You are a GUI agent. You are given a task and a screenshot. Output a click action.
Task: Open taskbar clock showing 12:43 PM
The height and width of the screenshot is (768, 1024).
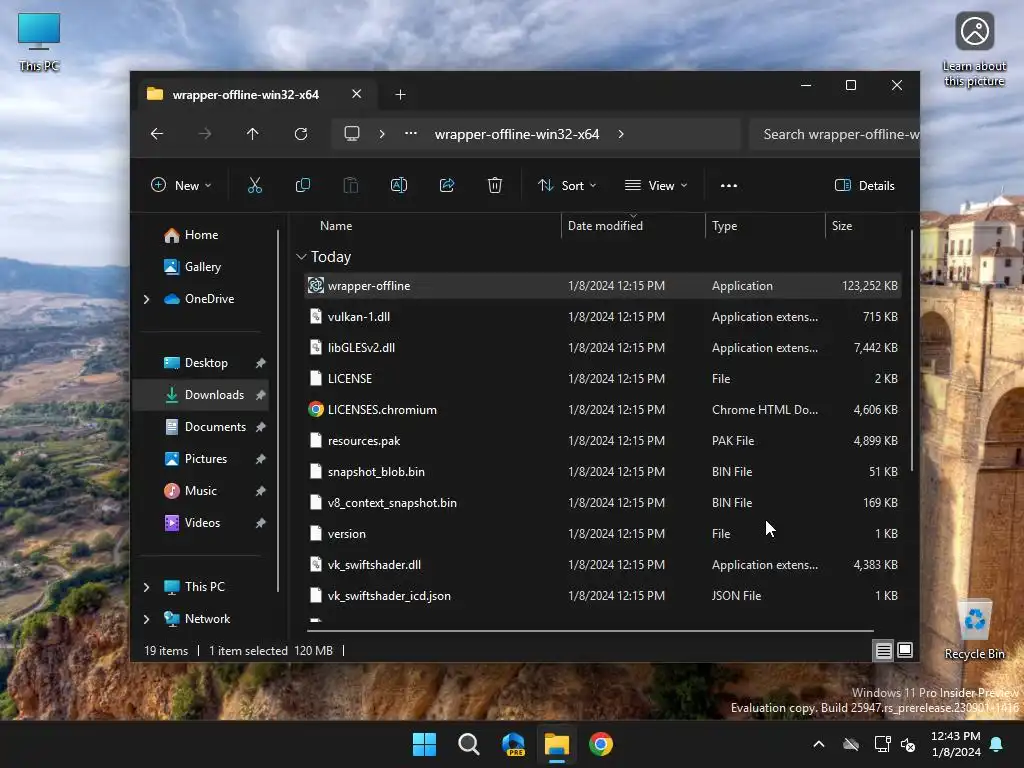tap(956, 744)
